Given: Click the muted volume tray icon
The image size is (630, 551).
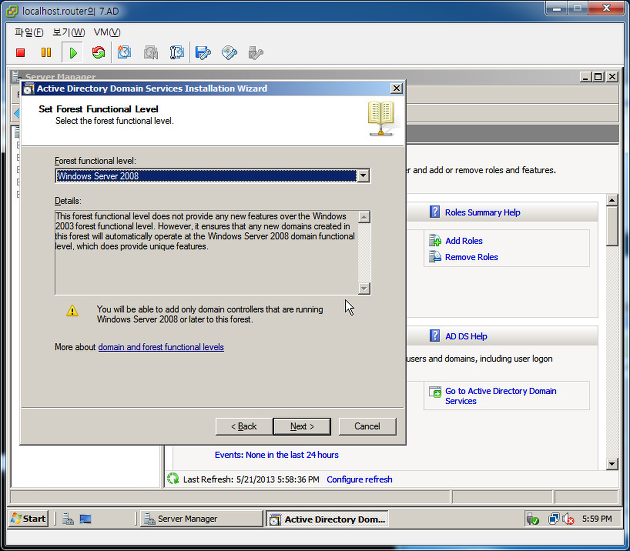Looking at the screenshot, I should coord(568,519).
